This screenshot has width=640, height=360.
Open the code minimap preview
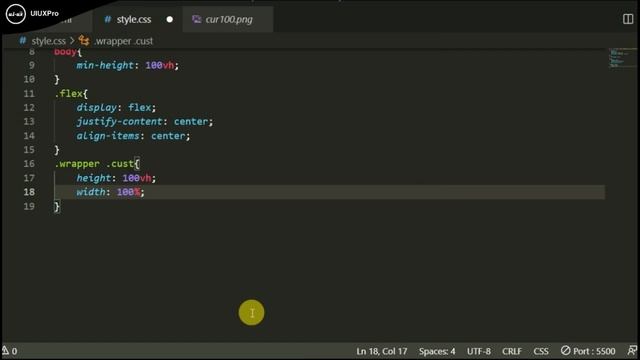(622, 58)
